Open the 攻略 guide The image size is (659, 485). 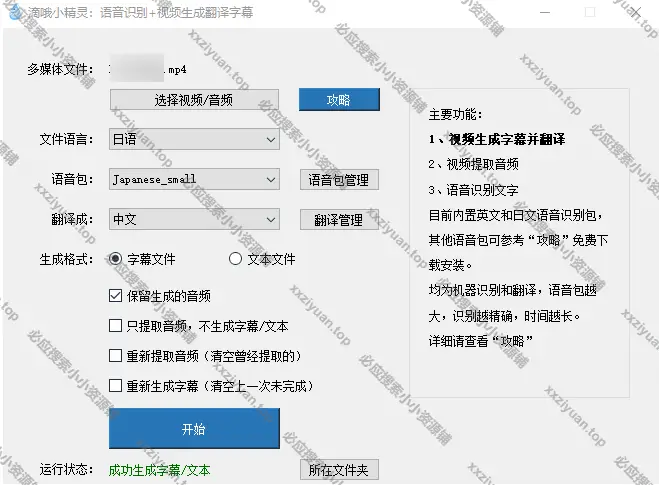pyautogui.click(x=339, y=100)
